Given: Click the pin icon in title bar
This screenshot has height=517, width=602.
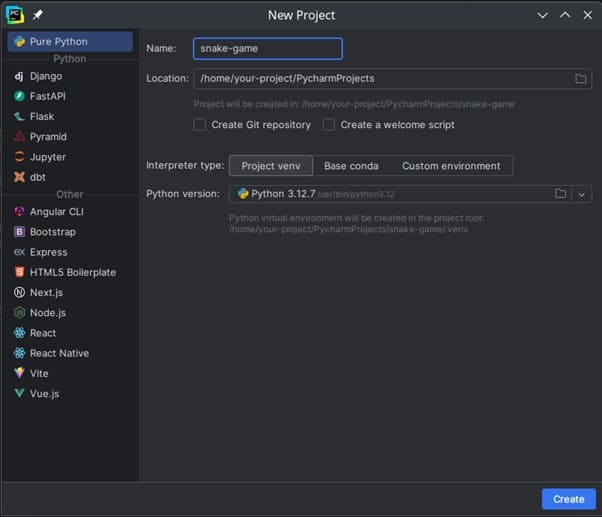Looking at the screenshot, I should point(38,15).
